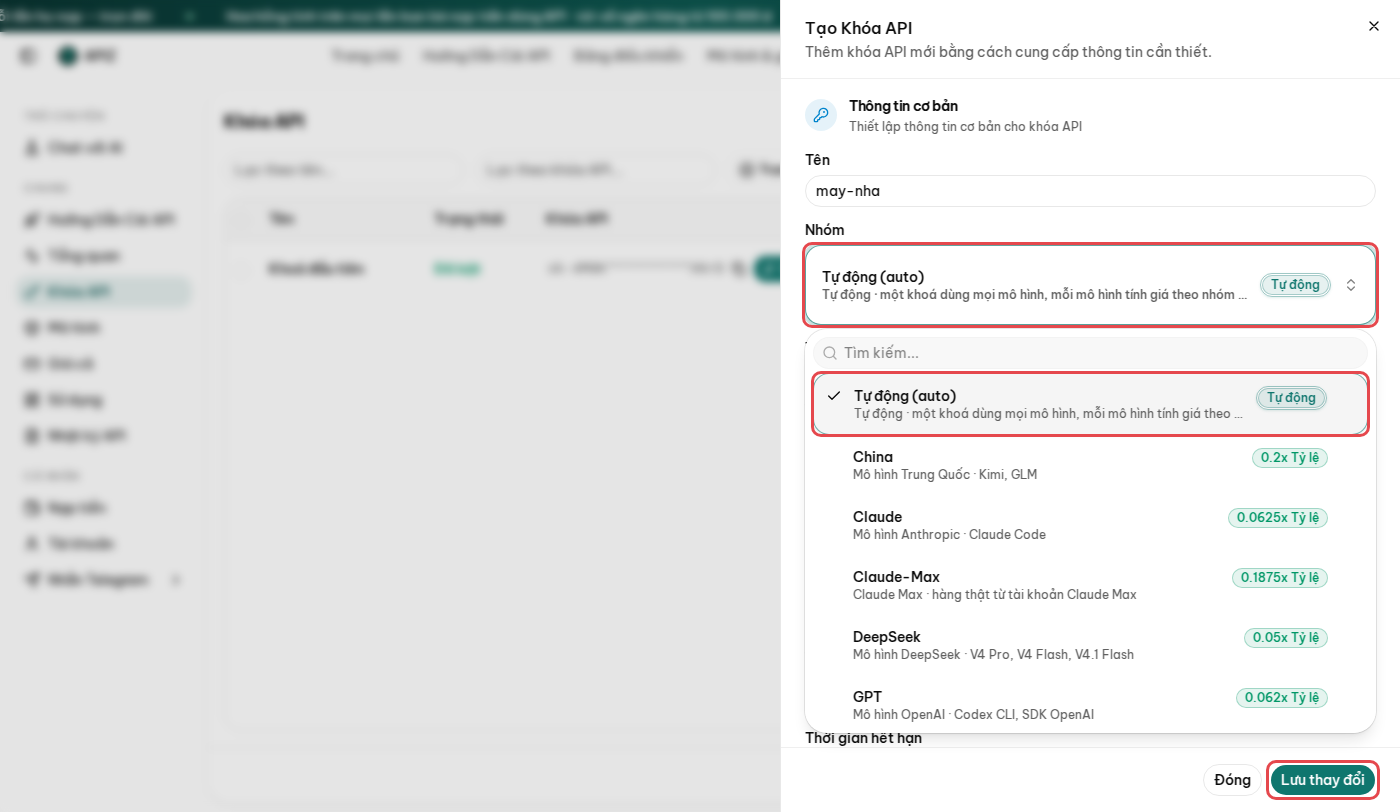Click the up-down chevron in Nhóm selector

(x=1351, y=285)
